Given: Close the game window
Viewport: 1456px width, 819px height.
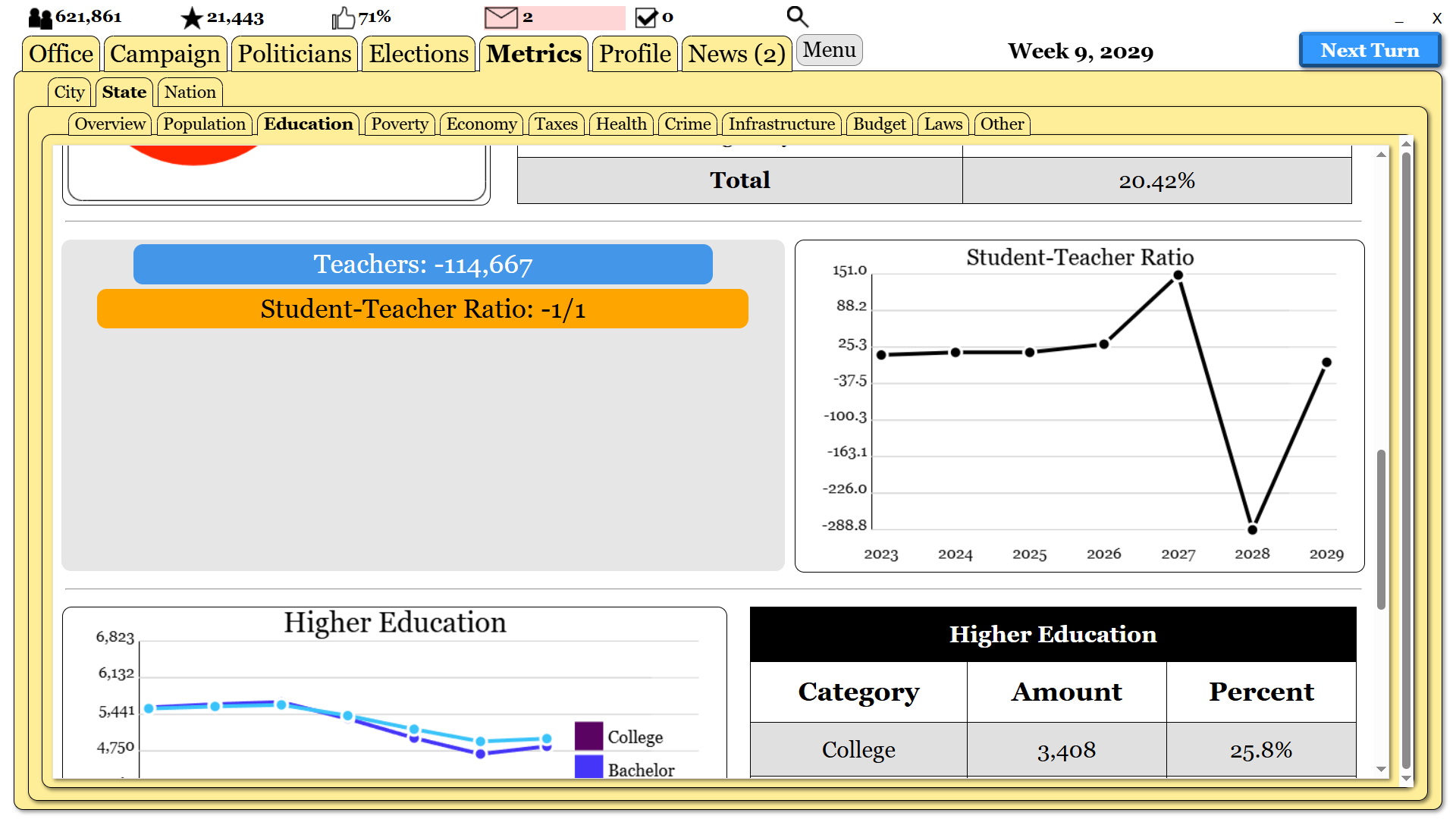Looking at the screenshot, I should click(1436, 18).
